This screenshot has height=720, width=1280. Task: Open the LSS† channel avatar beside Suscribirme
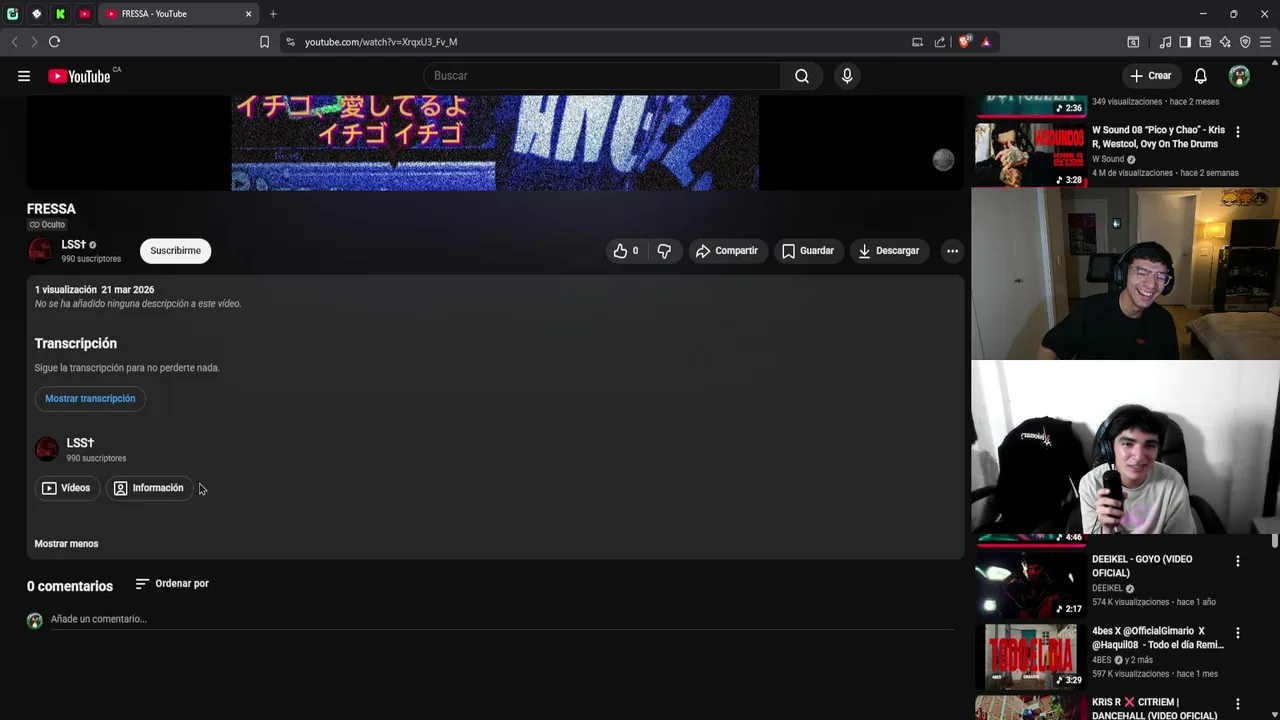(x=40, y=251)
